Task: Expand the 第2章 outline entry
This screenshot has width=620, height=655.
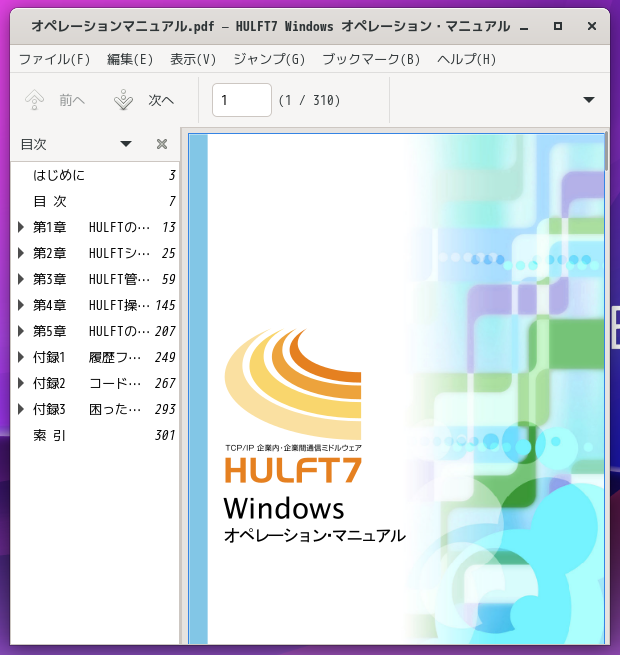Action: (x=20, y=253)
